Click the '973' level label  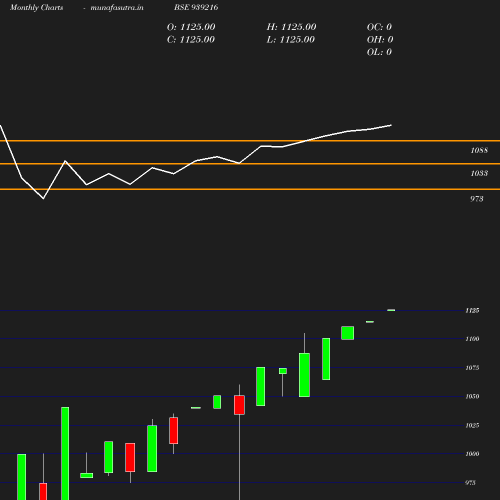[x=477, y=199]
